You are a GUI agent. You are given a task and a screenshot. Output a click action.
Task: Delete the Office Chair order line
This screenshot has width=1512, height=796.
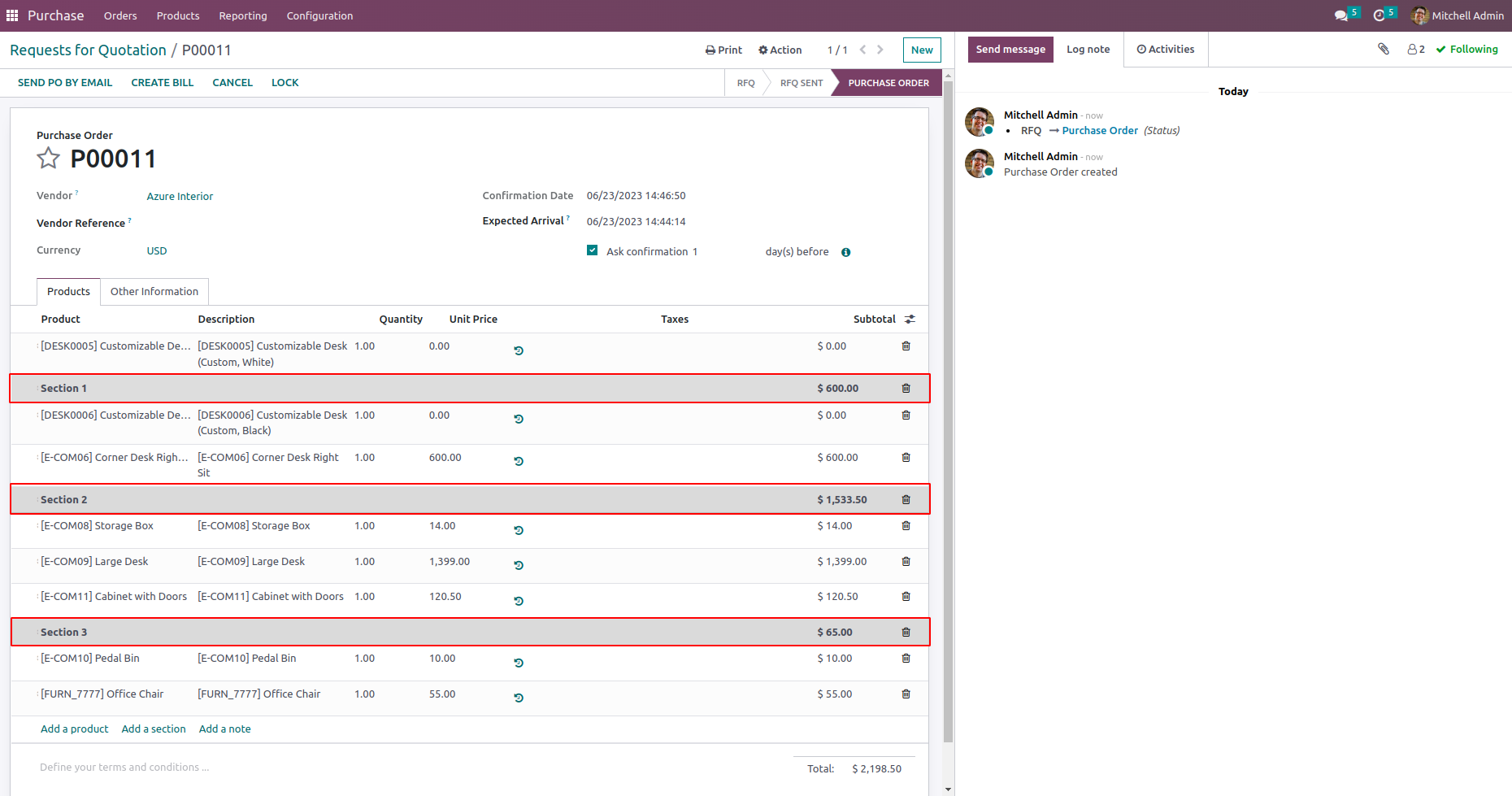[x=906, y=694]
